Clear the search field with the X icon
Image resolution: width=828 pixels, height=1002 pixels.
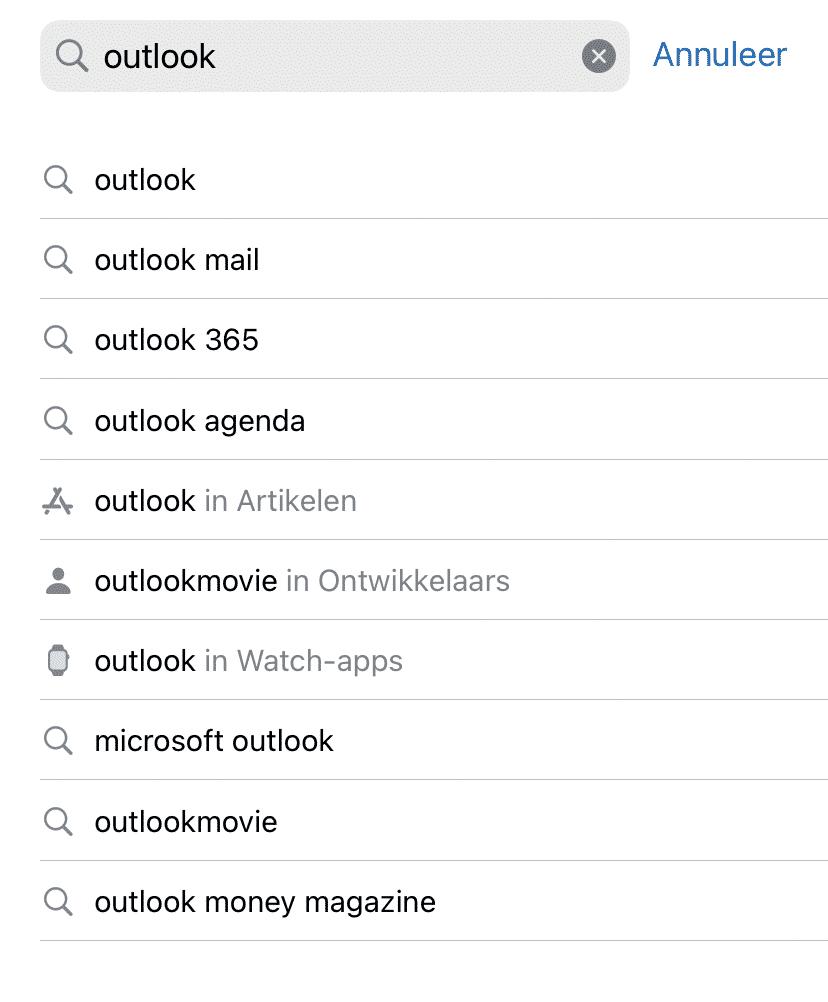[599, 56]
